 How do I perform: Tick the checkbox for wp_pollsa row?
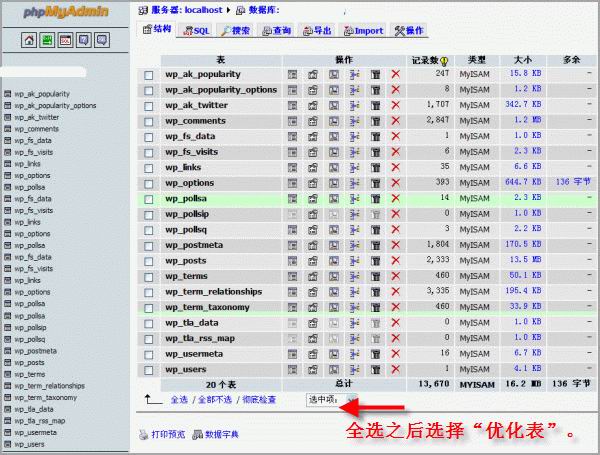[148, 199]
